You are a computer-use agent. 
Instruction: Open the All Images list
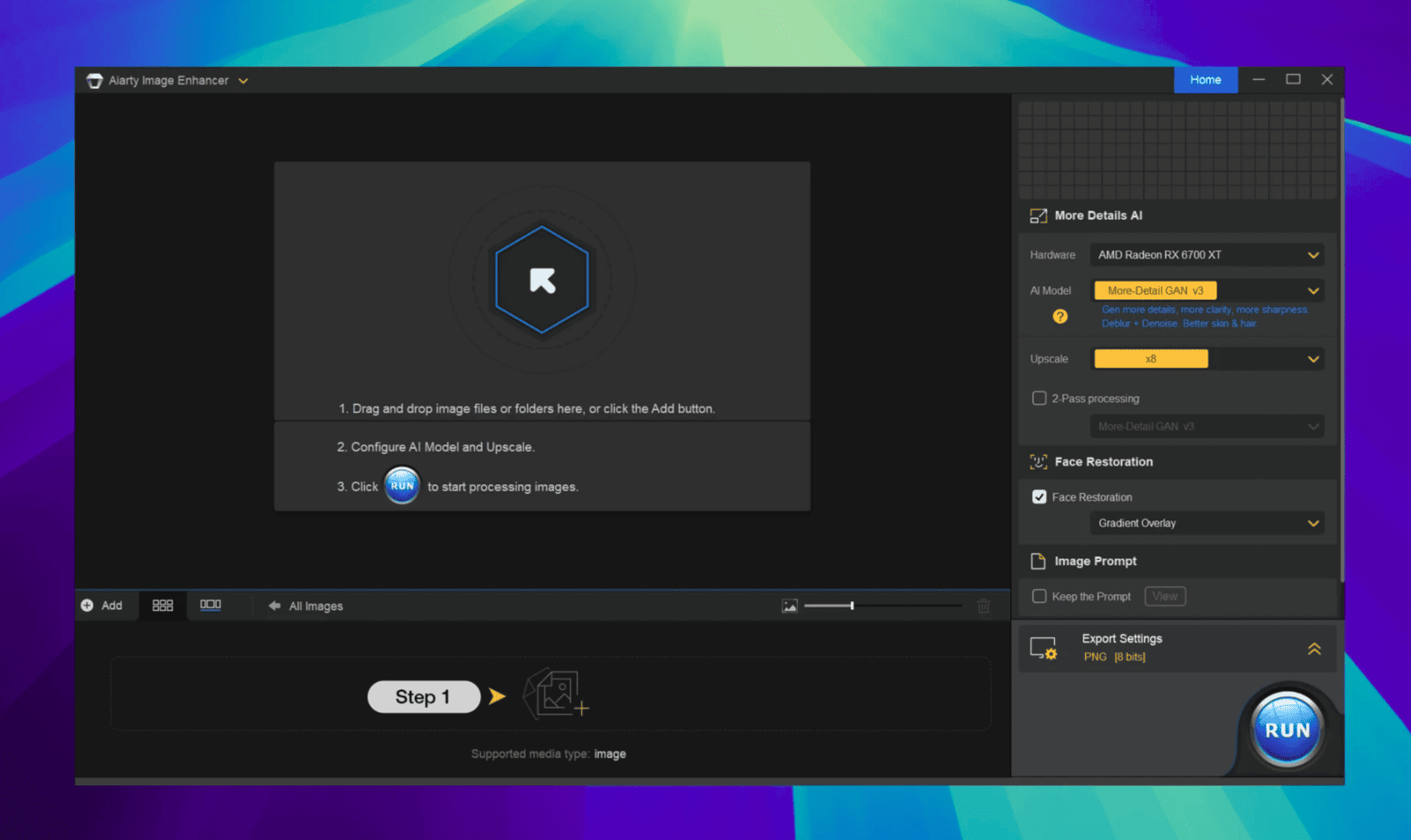pyautogui.click(x=316, y=606)
